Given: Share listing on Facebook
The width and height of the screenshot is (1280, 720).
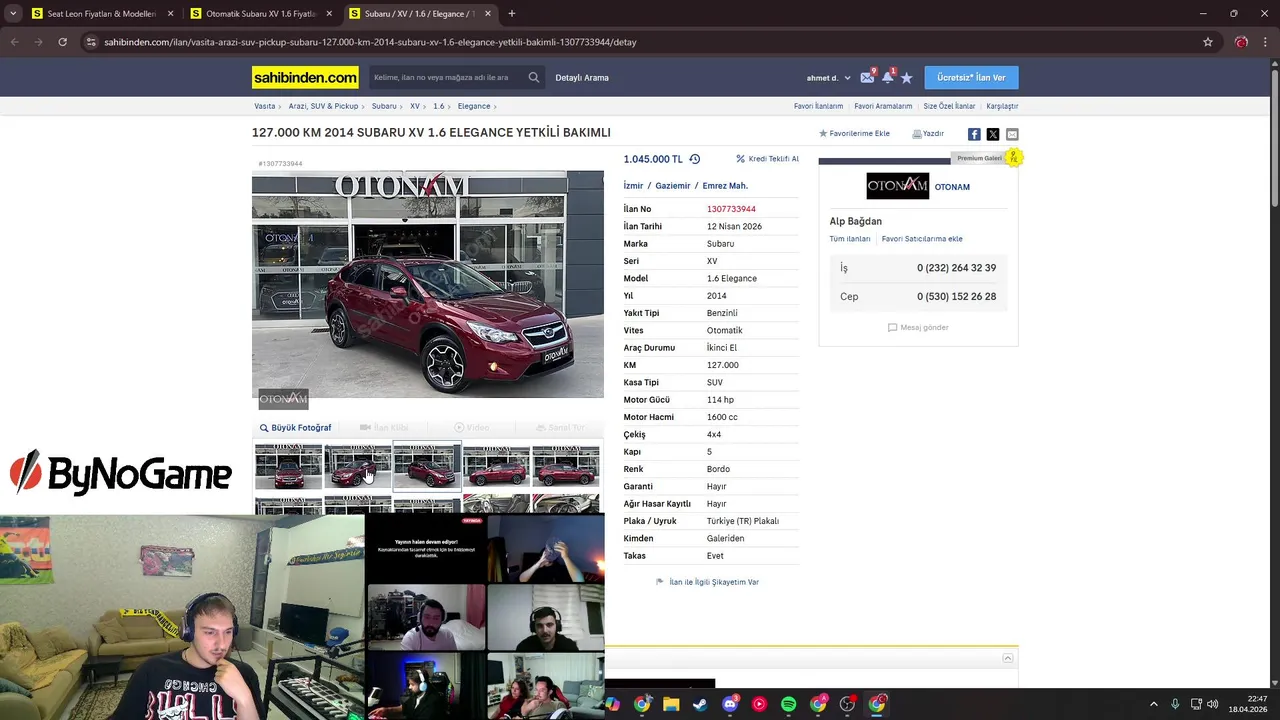Looking at the screenshot, I should tap(974, 134).
